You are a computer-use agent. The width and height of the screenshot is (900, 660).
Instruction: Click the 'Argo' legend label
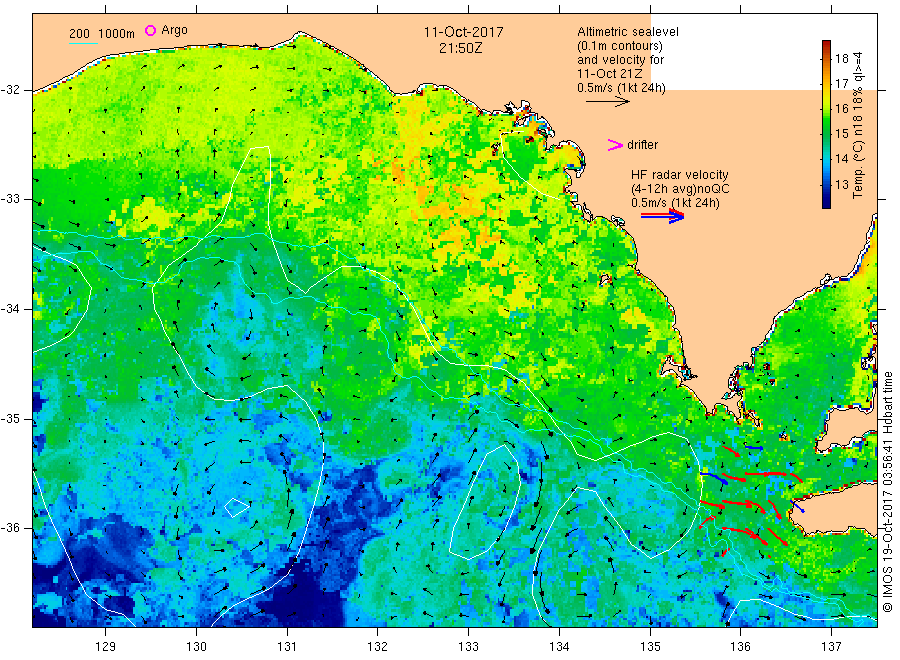coord(174,30)
